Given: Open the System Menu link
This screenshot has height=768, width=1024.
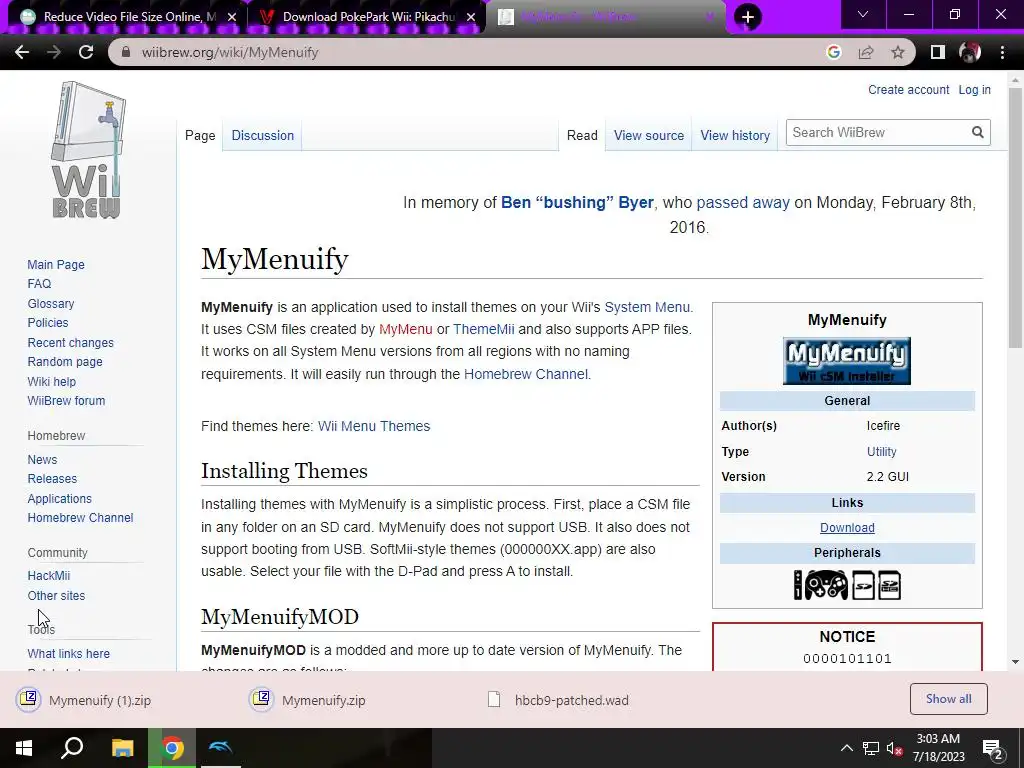Looking at the screenshot, I should coord(647,307).
